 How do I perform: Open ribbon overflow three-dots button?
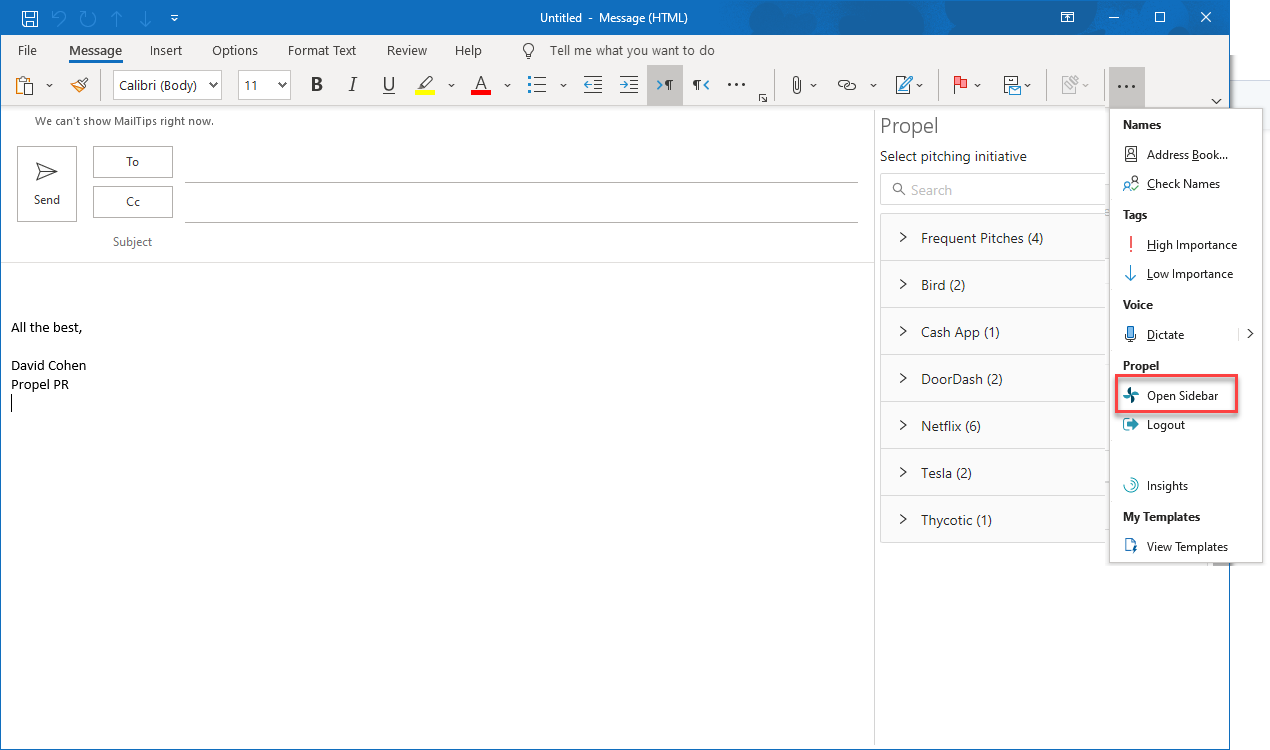pos(1127,86)
